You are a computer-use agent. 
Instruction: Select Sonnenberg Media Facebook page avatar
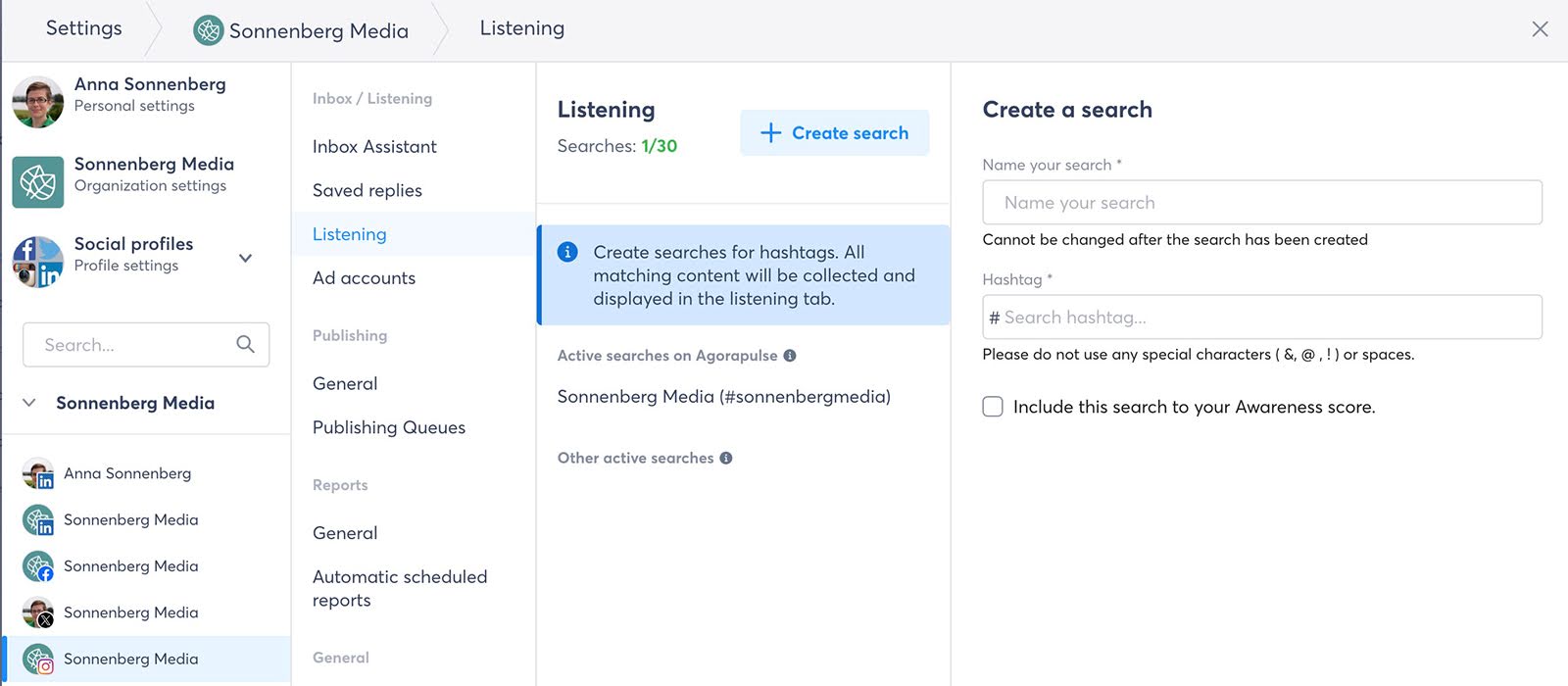tap(38, 566)
